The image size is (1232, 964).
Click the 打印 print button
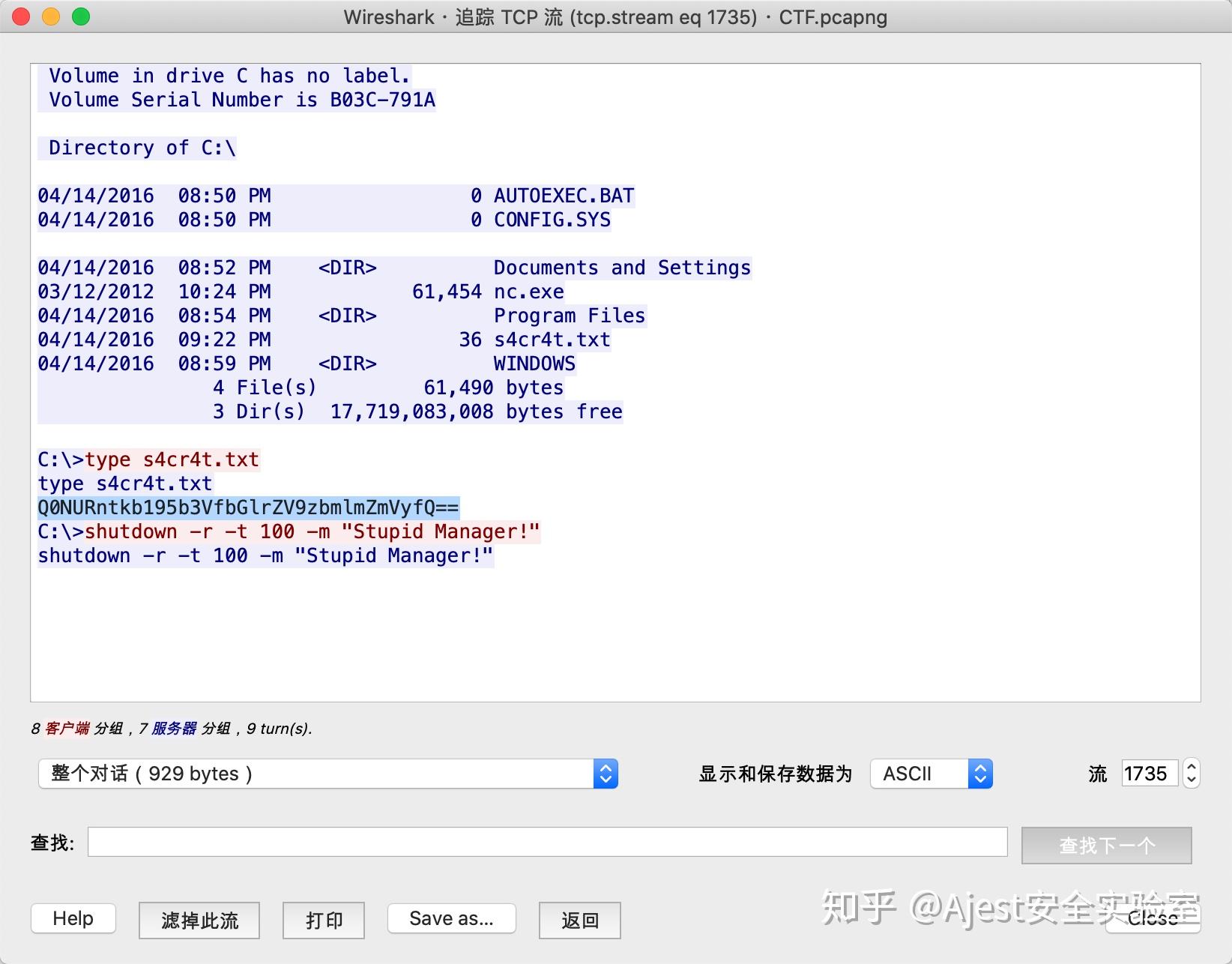(324, 921)
